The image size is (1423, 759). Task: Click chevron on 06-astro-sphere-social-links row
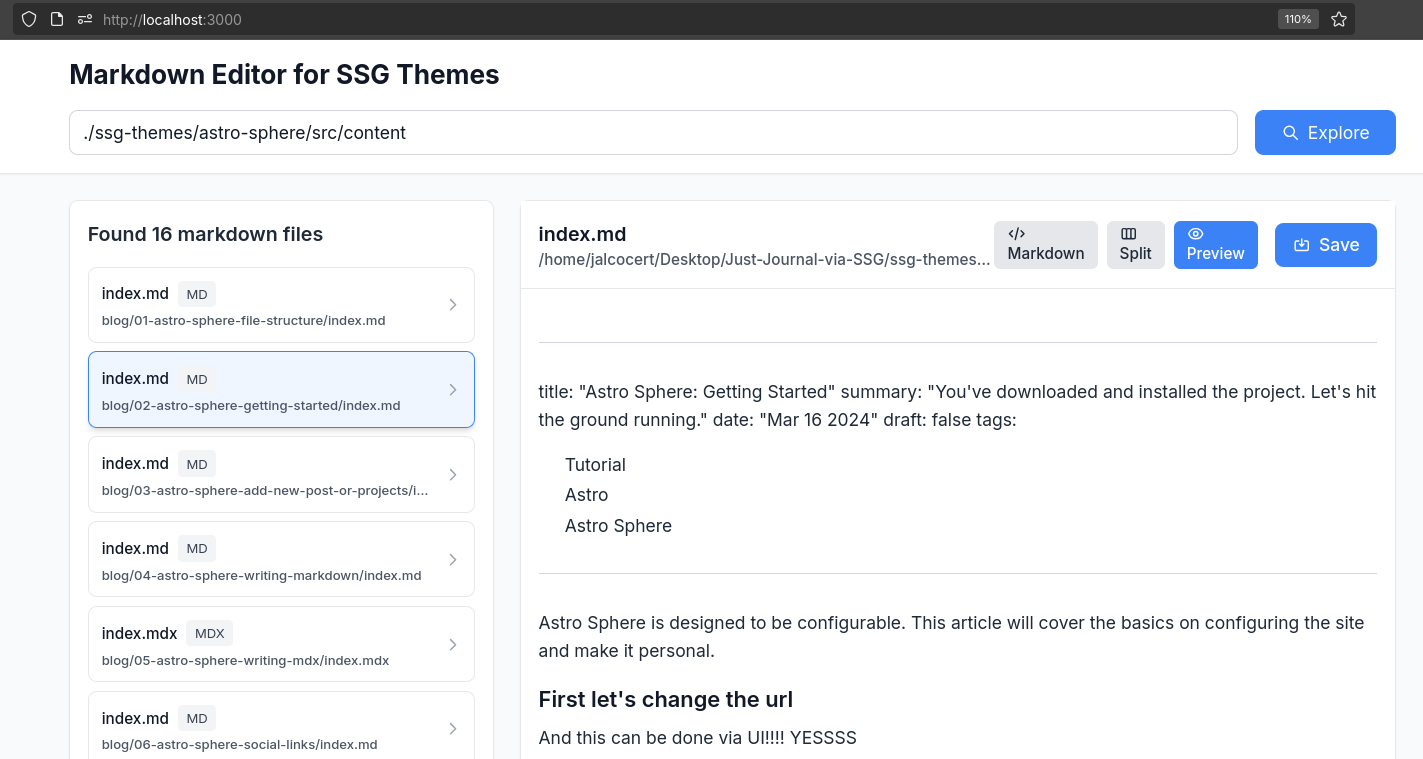click(x=453, y=729)
